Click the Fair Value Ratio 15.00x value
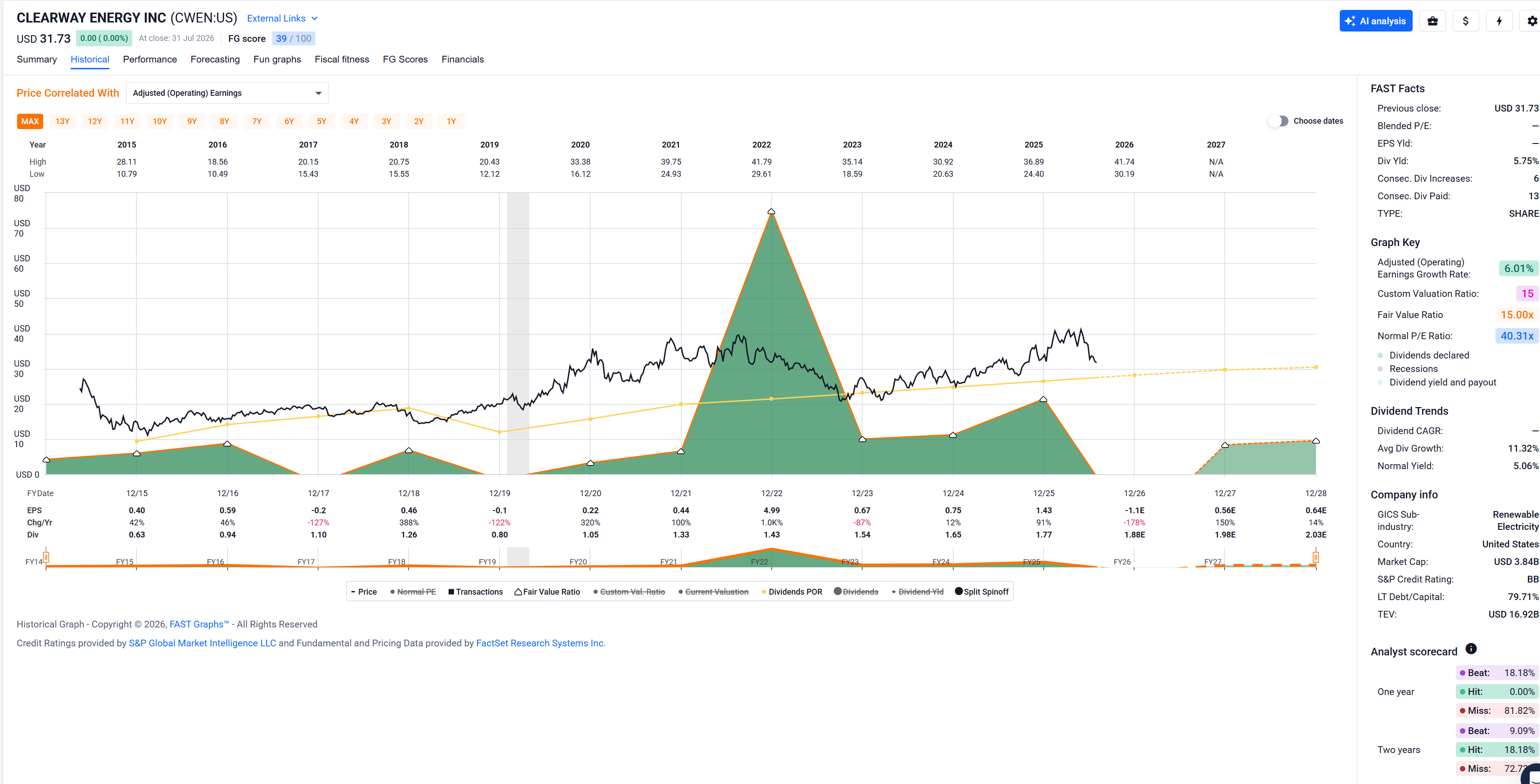 click(x=1517, y=315)
